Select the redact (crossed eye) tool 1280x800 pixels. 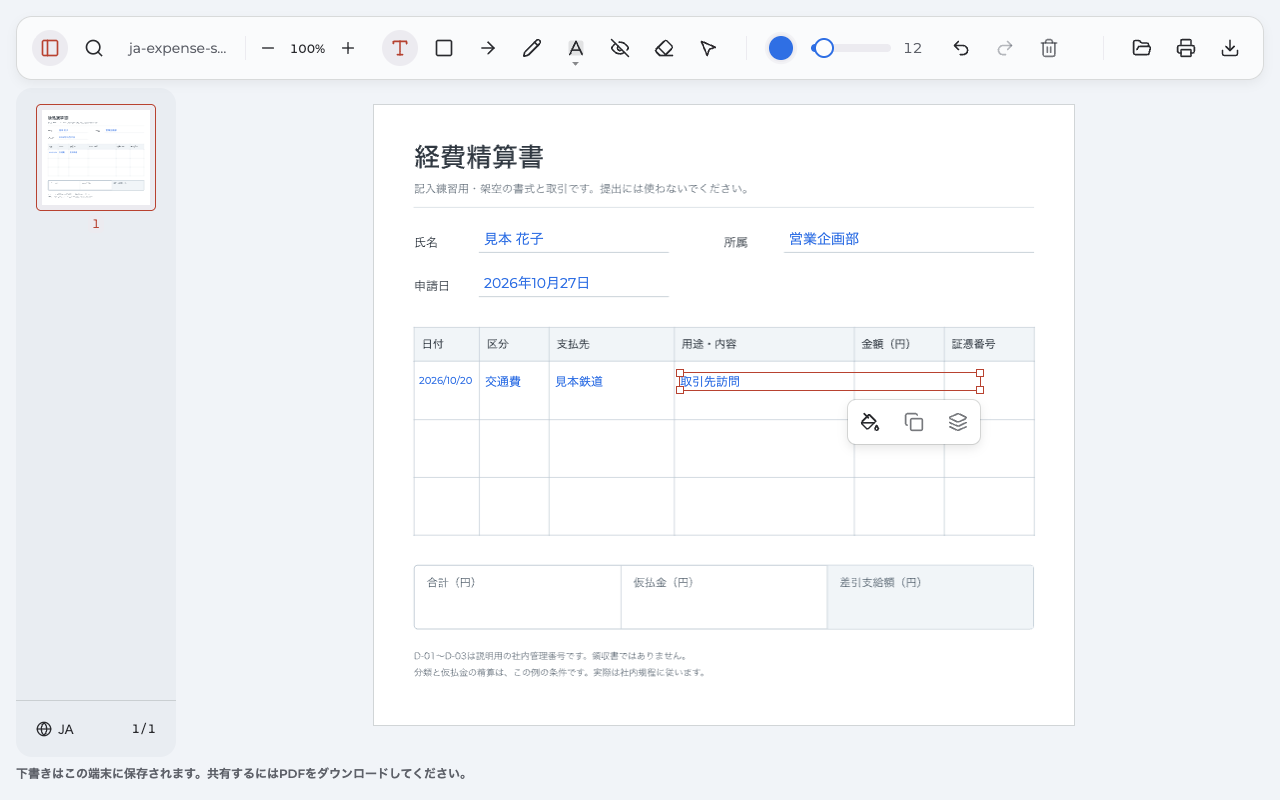tap(620, 48)
